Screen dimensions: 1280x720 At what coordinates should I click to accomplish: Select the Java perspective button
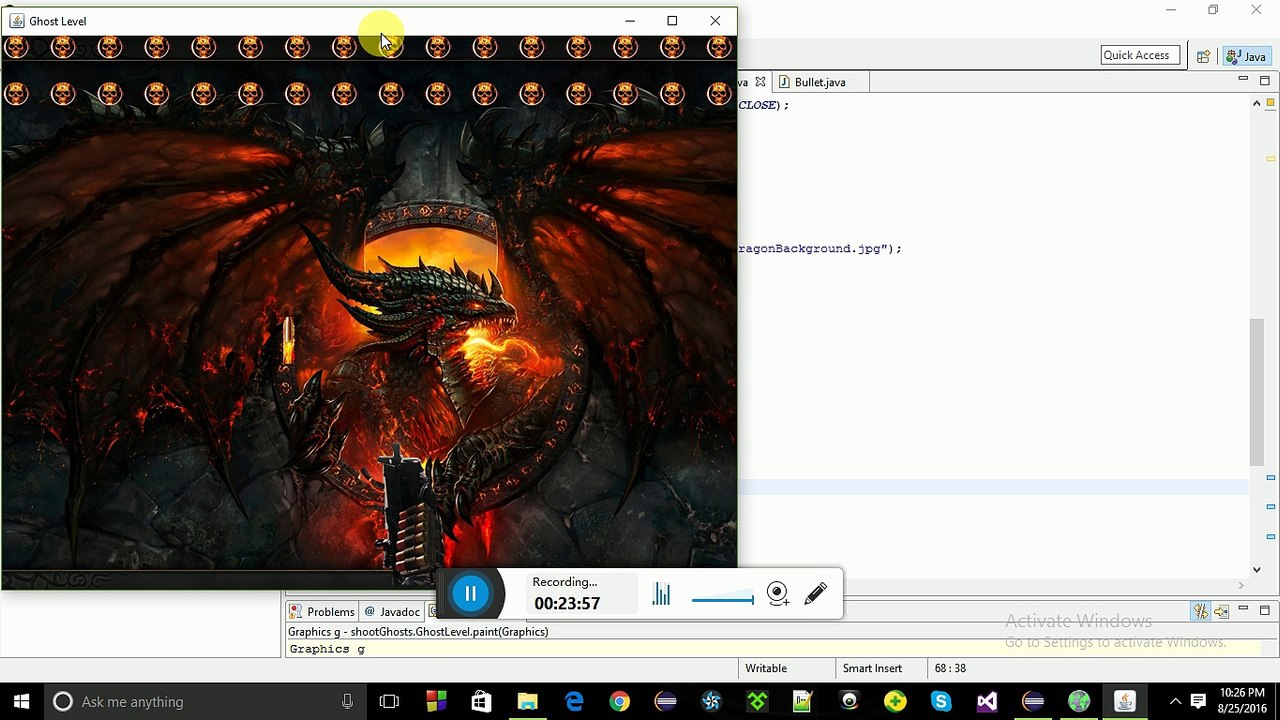pyautogui.click(x=1246, y=57)
